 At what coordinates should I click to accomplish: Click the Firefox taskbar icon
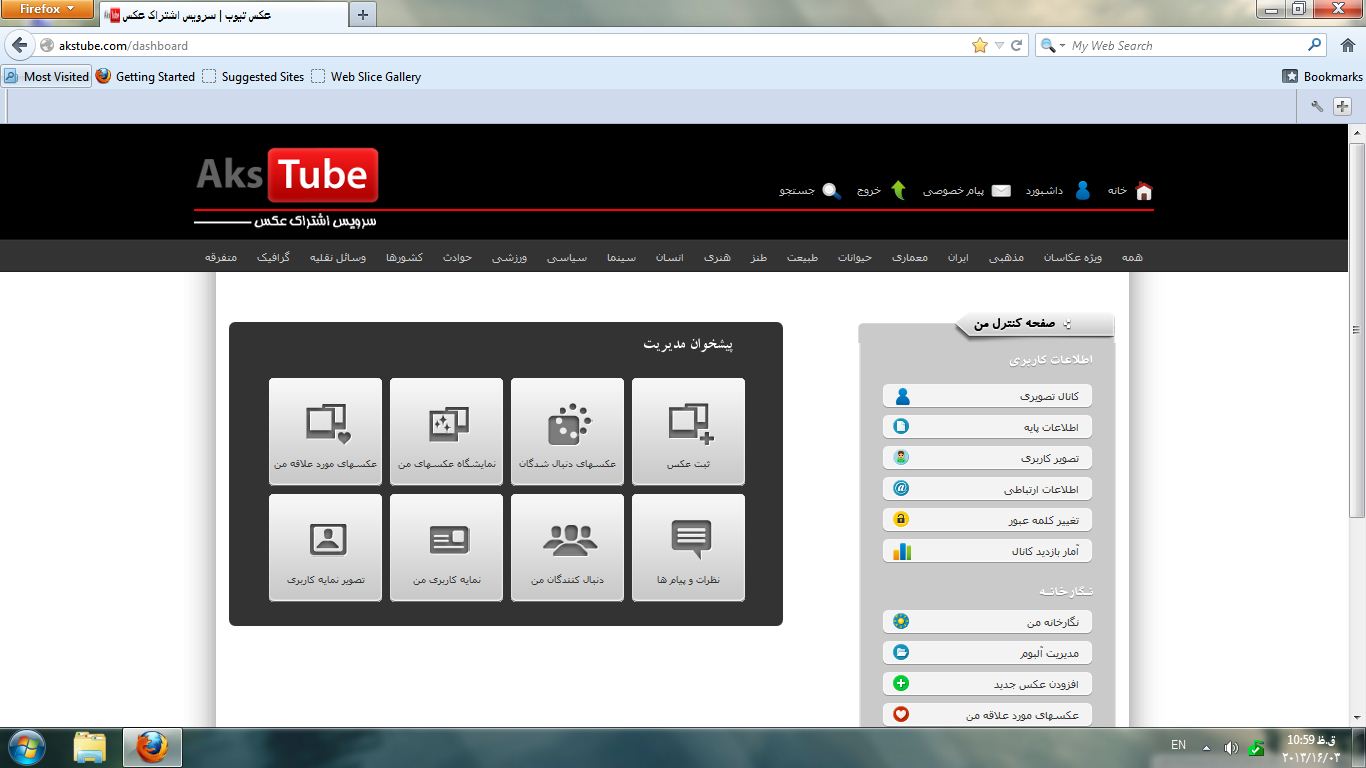coord(152,747)
